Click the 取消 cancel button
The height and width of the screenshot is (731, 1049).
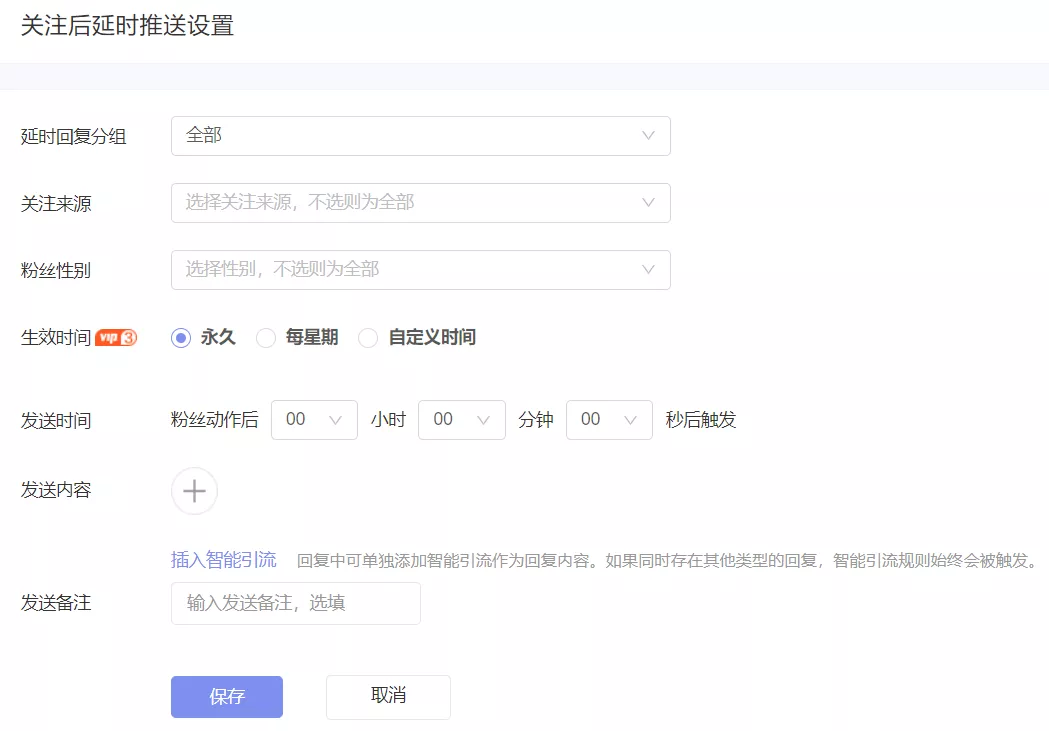[x=388, y=697]
